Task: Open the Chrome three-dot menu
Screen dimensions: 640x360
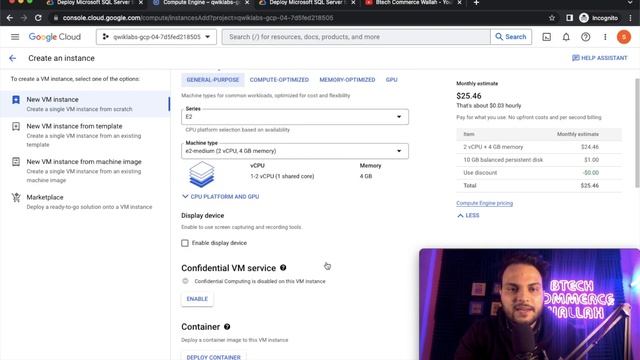Action: 631,18
